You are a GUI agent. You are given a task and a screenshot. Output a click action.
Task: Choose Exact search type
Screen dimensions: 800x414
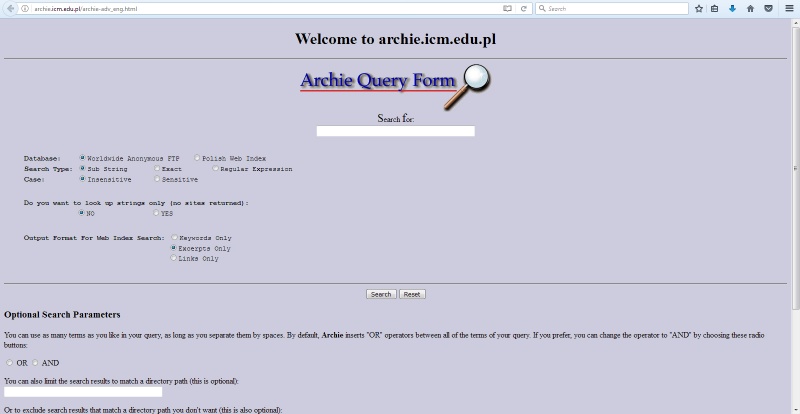coord(157,168)
